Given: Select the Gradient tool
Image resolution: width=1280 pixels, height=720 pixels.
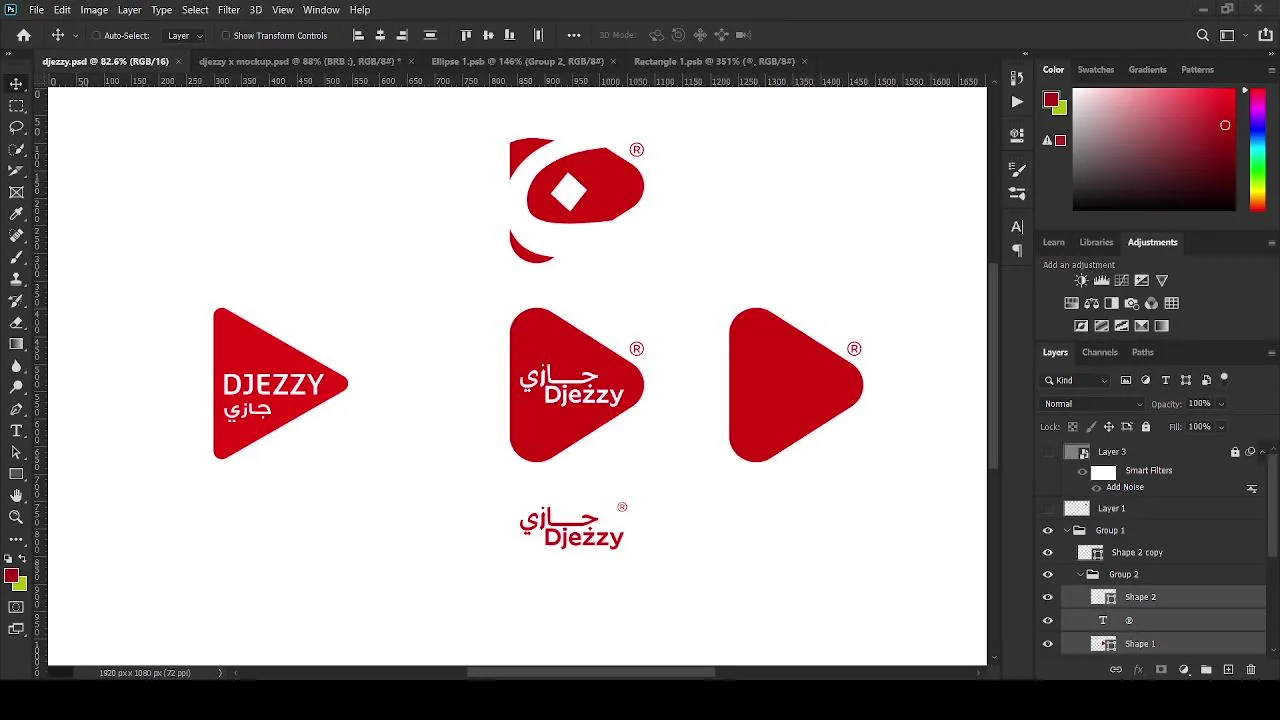Looking at the screenshot, I should tap(16, 344).
